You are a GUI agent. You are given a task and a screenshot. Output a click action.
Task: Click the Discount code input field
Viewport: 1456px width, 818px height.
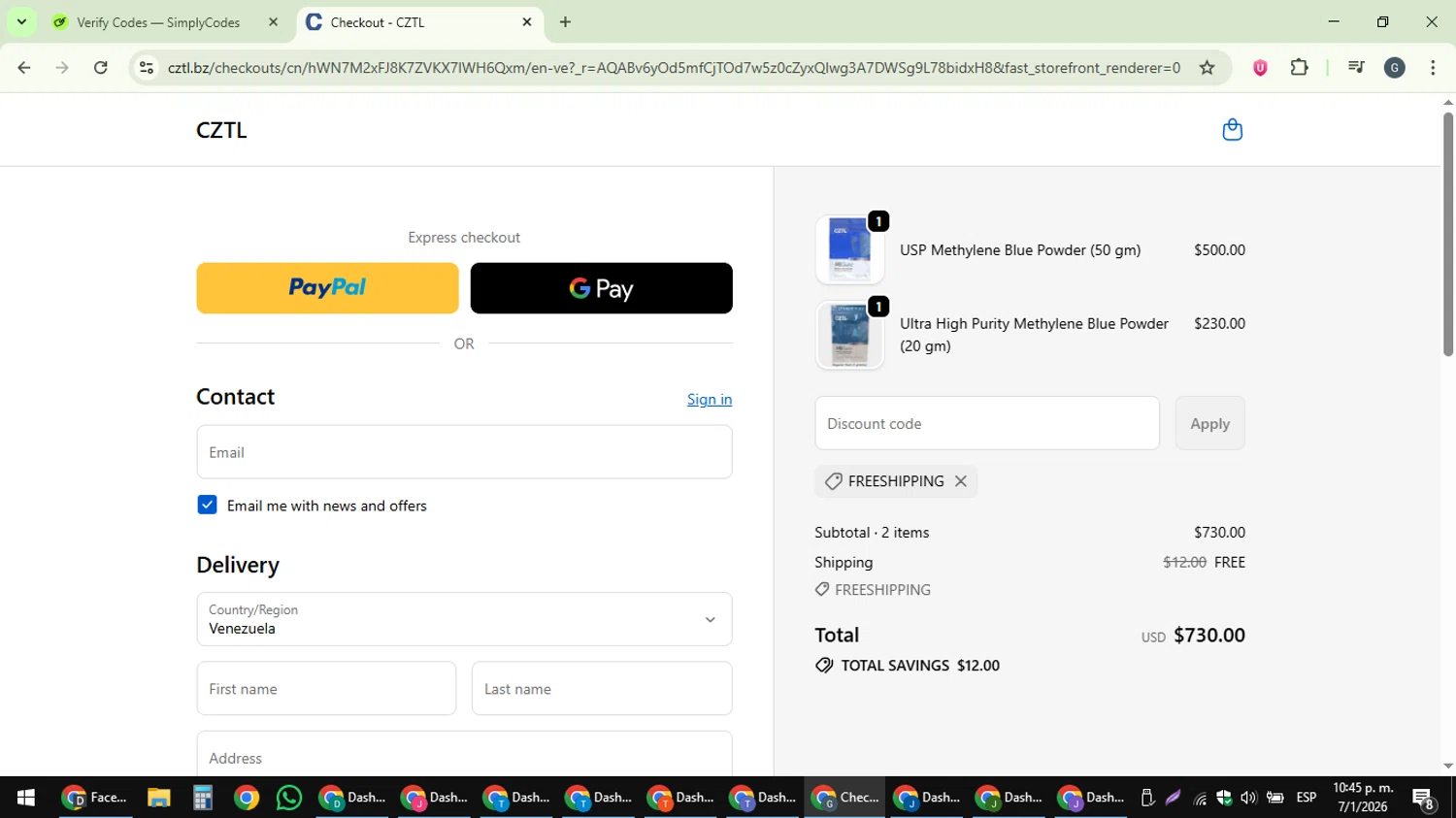tap(987, 423)
